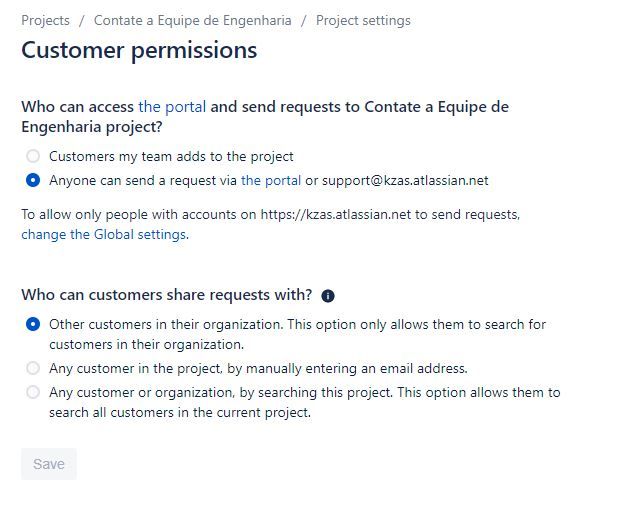Choose 'Other customers in their organization' option

click(x=33, y=324)
